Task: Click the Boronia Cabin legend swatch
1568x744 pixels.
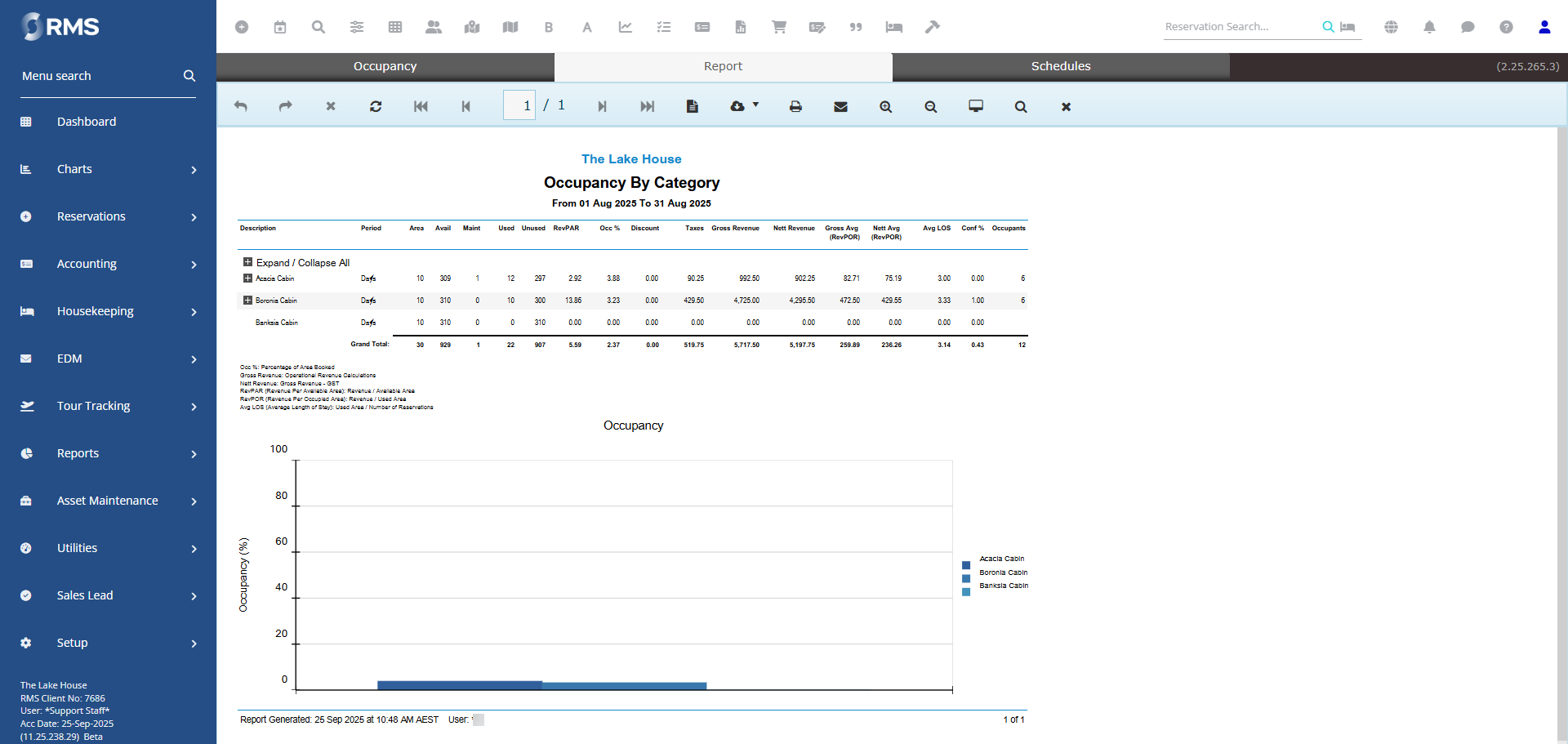Action: (x=966, y=578)
